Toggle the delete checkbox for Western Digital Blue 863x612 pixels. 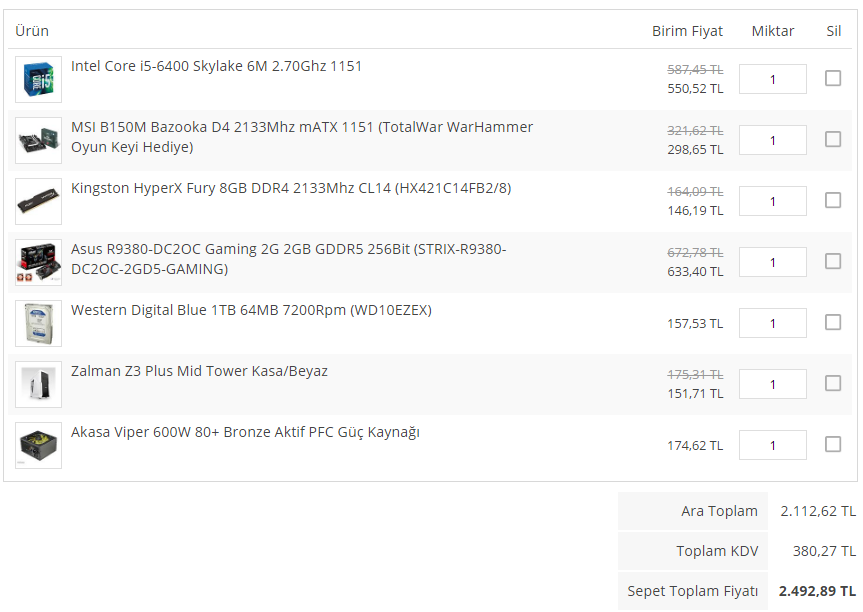click(x=833, y=322)
